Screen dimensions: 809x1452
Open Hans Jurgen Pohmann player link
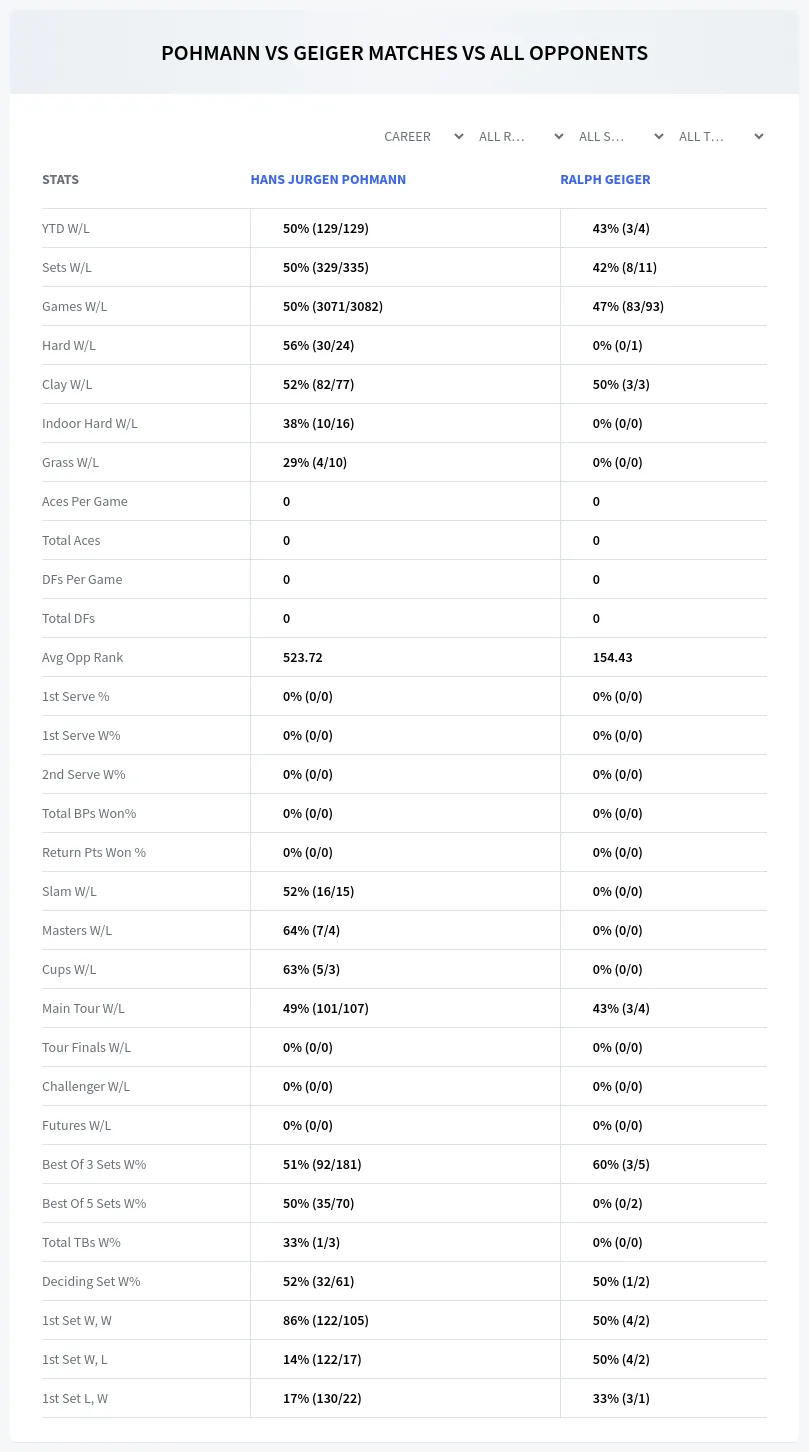[x=328, y=180]
